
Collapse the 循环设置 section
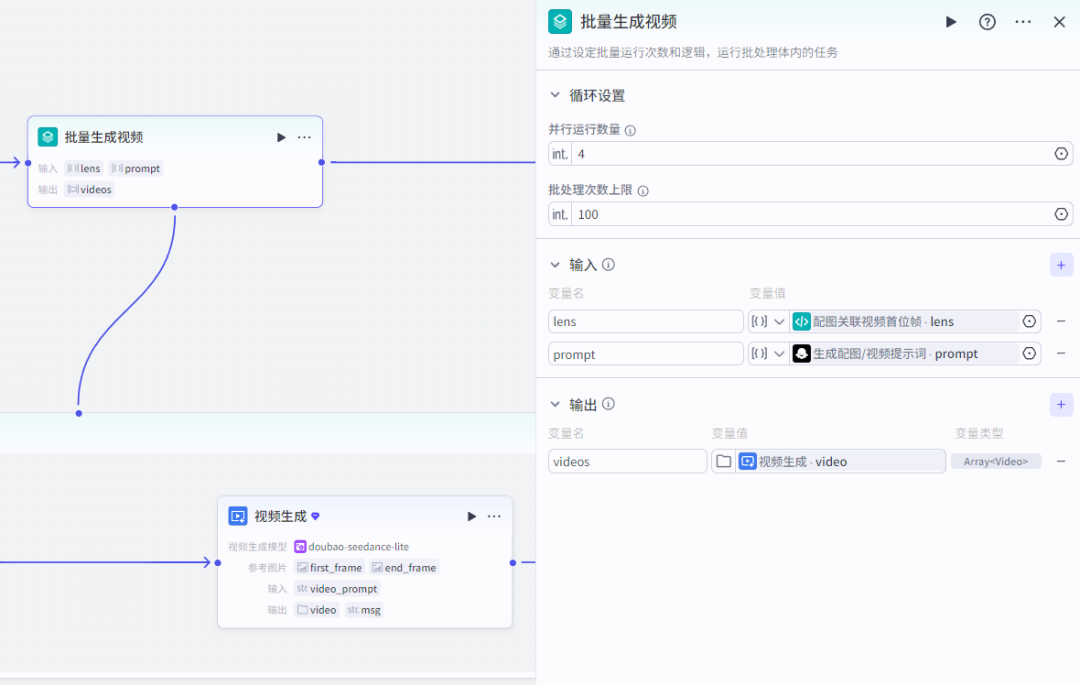[555, 95]
